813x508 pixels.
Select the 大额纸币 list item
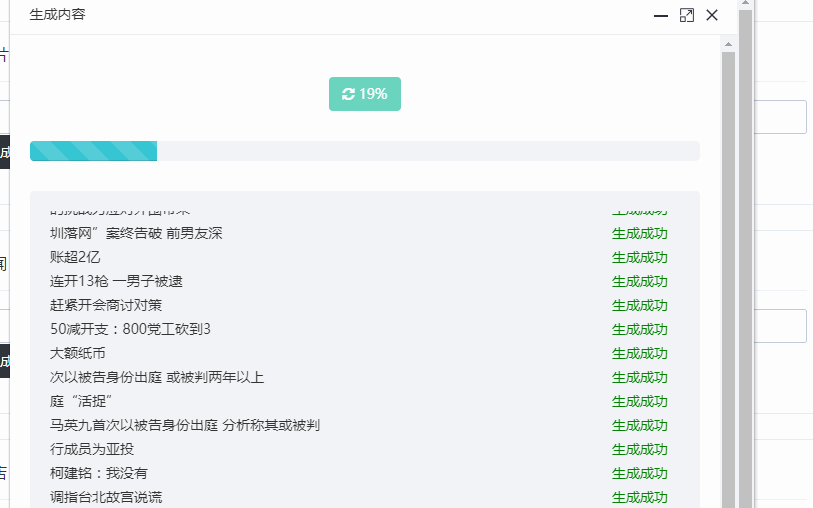(x=77, y=353)
